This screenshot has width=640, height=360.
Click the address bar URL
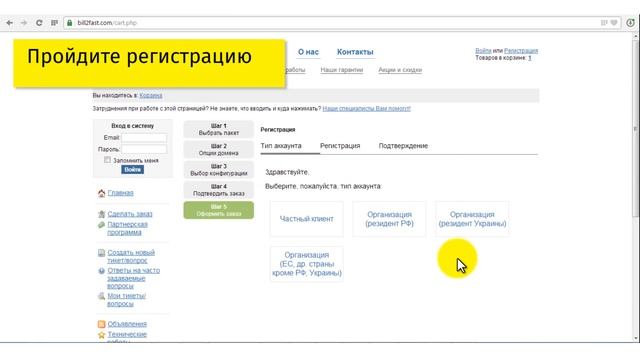click(x=107, y=23)
